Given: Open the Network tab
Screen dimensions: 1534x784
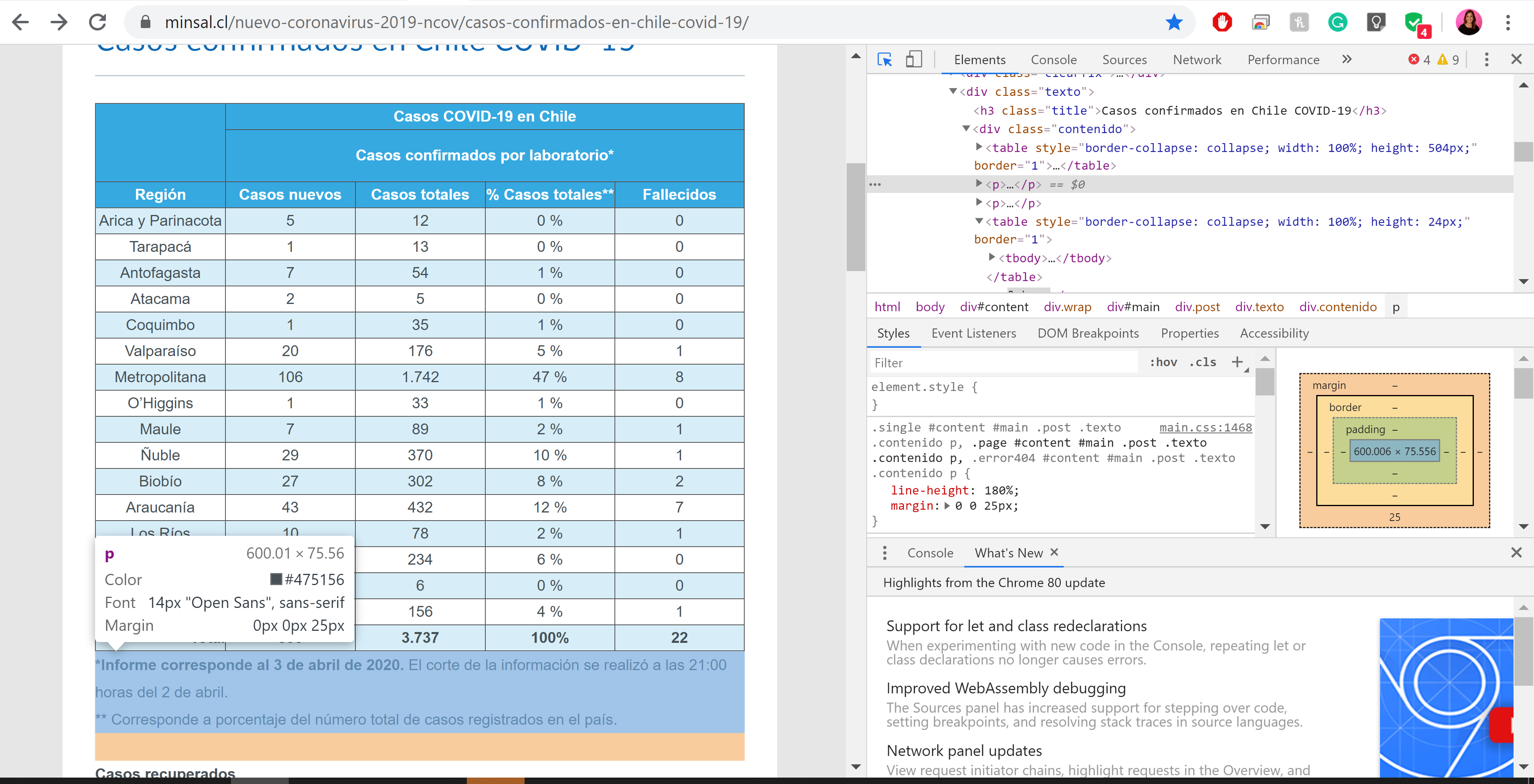Looking at the screenshot, I should (1197, 59).
